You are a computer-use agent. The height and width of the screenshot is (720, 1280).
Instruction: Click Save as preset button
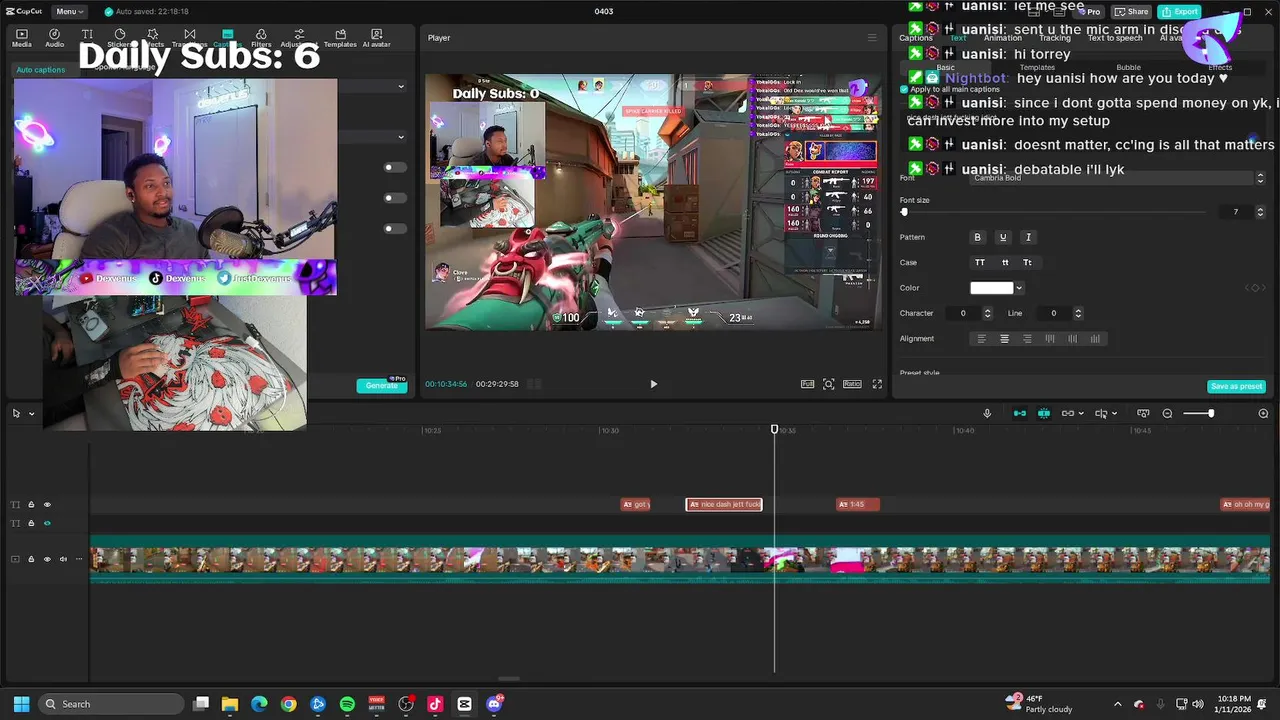(1237, 386)
